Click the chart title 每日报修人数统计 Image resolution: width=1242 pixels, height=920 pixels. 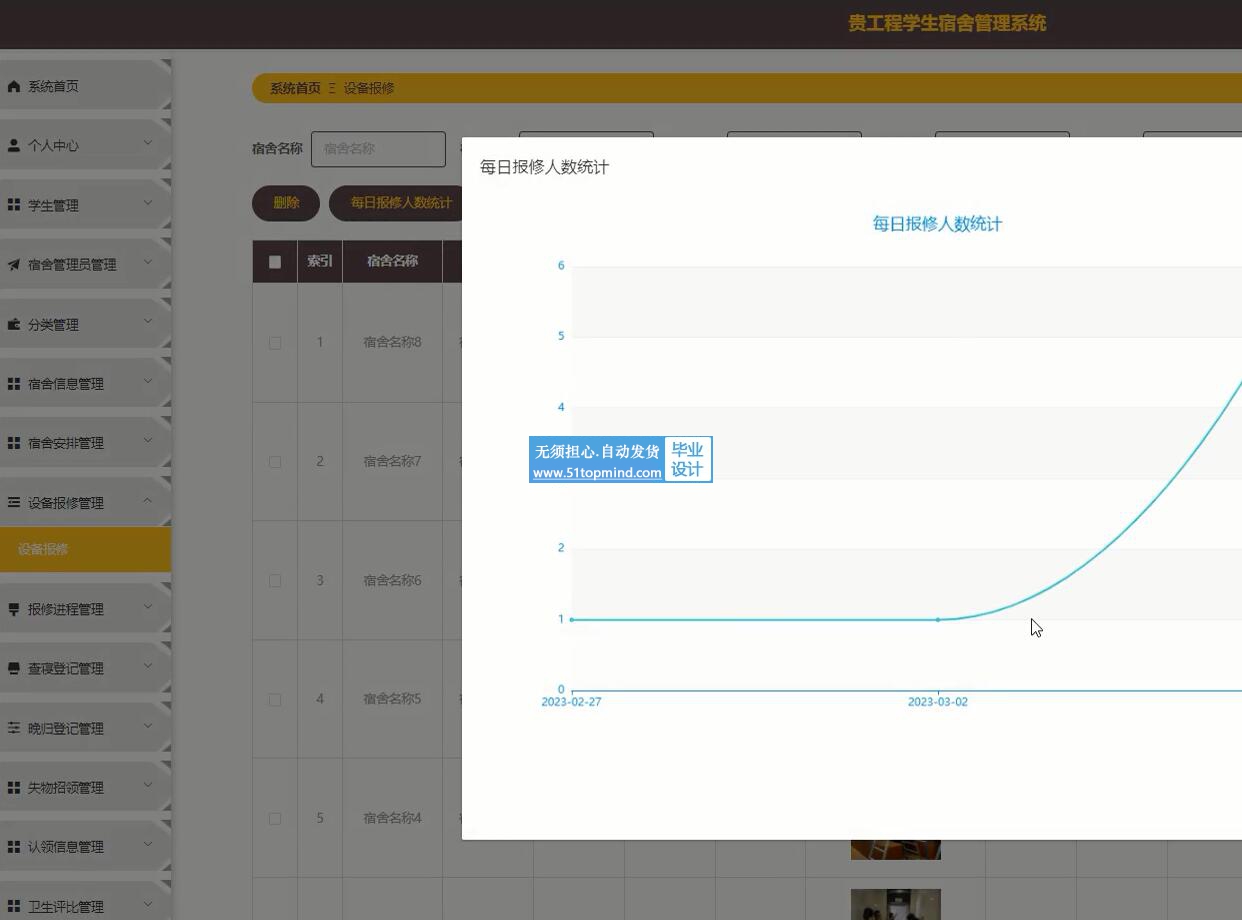tap(937, 224)
